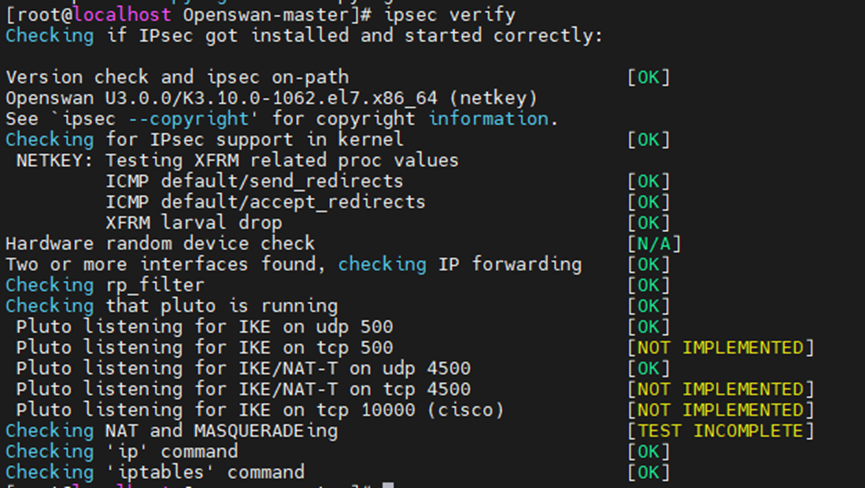865x488 pixels.
Task: Click NOT IMPLEMENTED status for tcp 500
Action: point(721,348)
